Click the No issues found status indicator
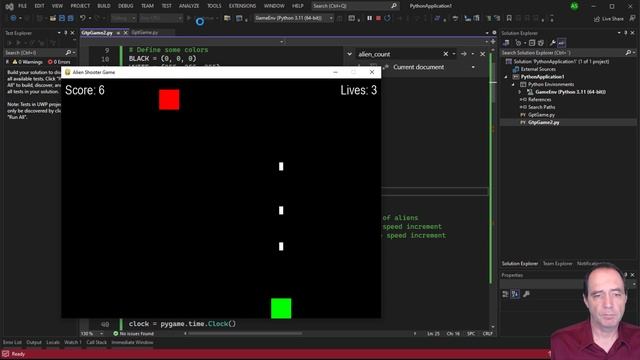 coord(134,333)
